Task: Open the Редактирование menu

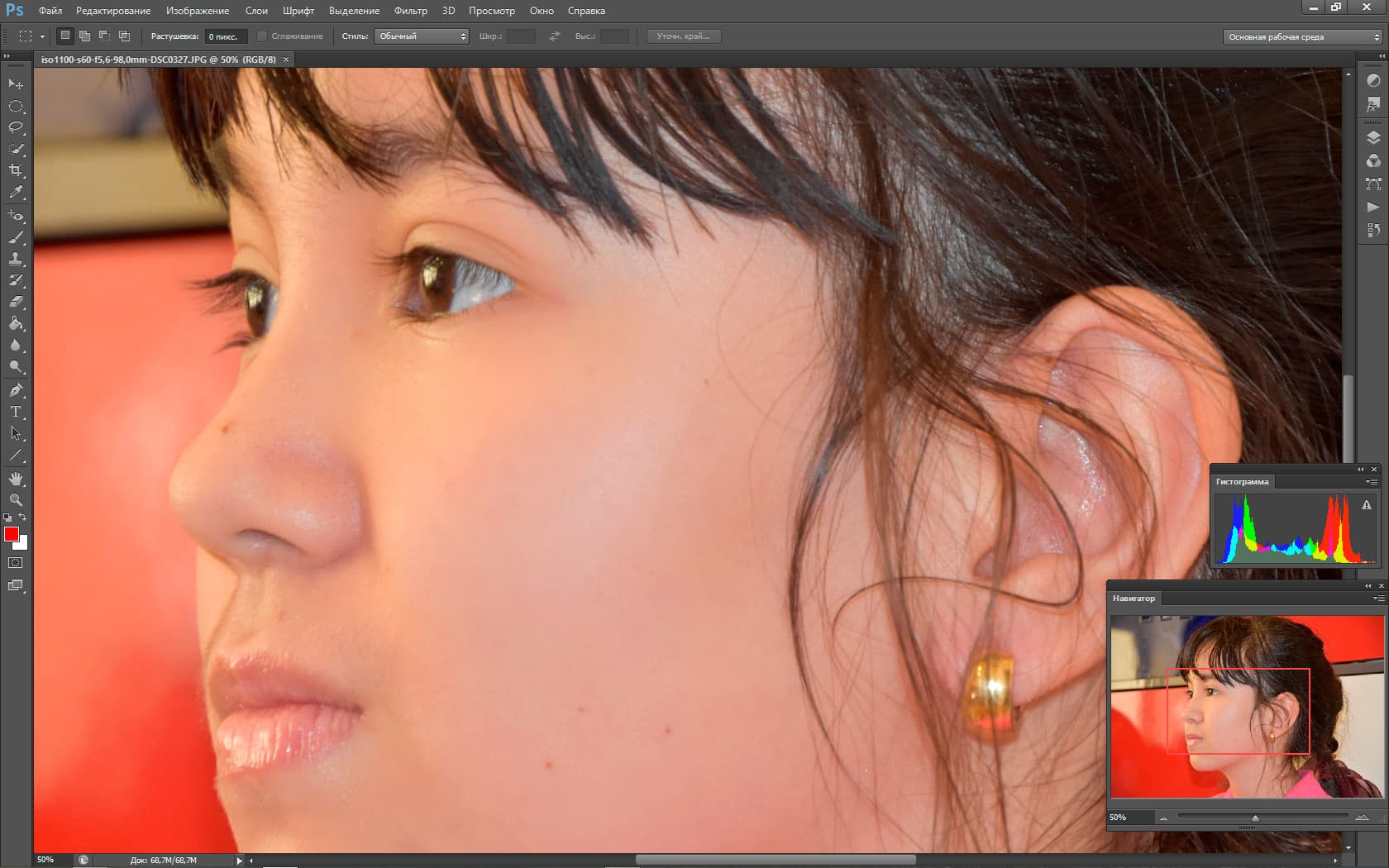Action: click(113, 11)
